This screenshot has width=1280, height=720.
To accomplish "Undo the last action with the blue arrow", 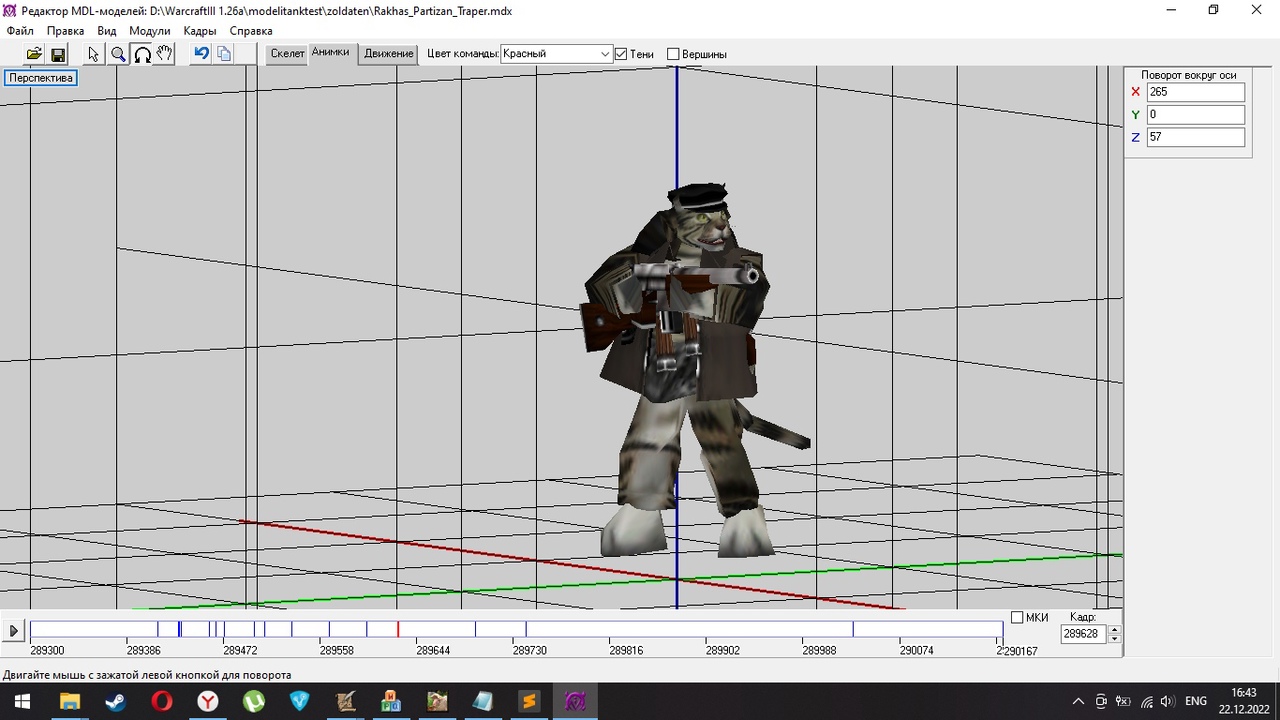I will [x=202, y=54].
